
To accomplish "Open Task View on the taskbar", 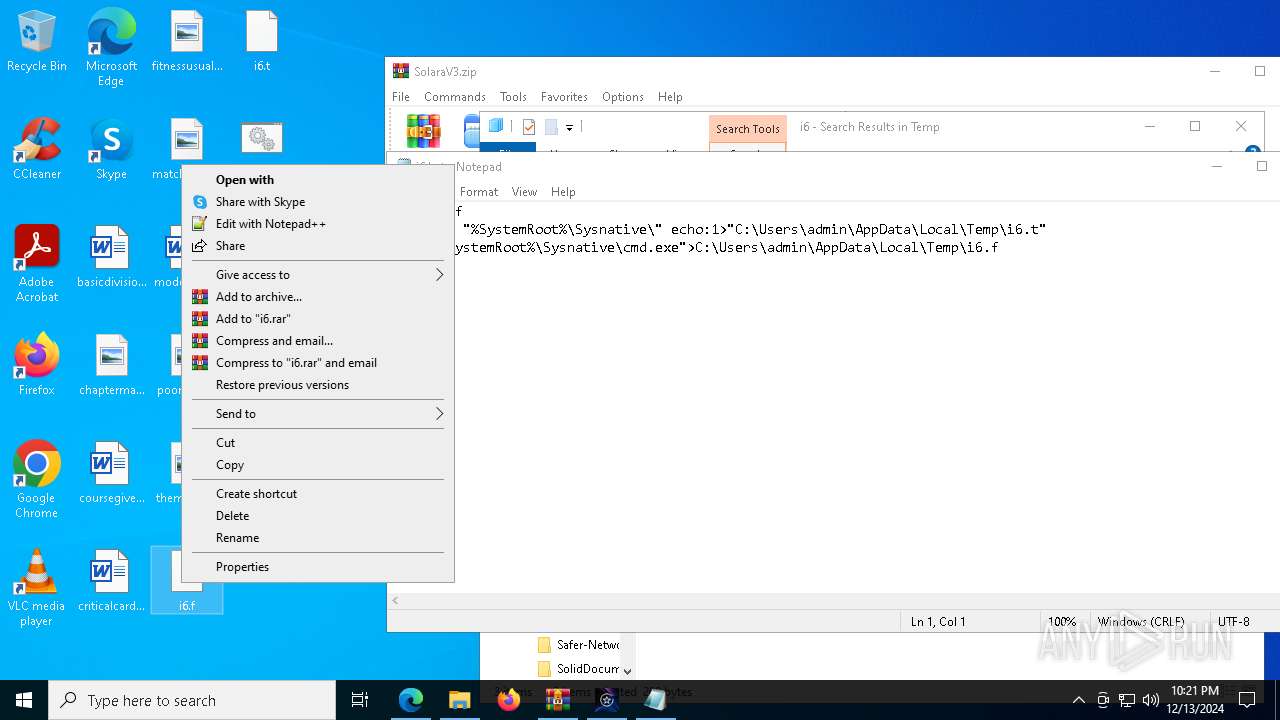I will (361, 700).
